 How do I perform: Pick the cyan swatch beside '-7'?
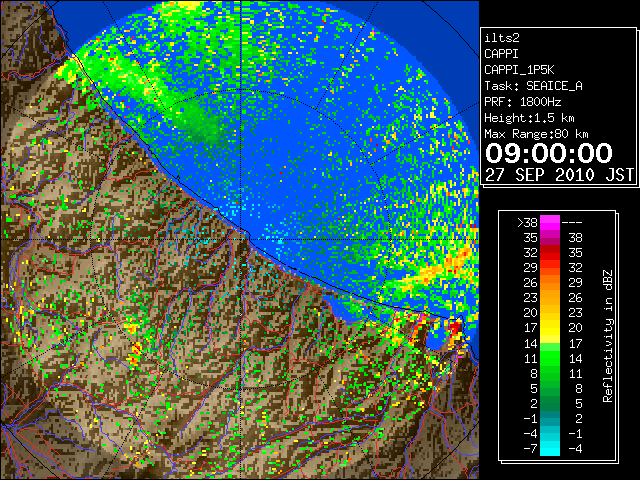pyautogui.click(x=550, y=449)
